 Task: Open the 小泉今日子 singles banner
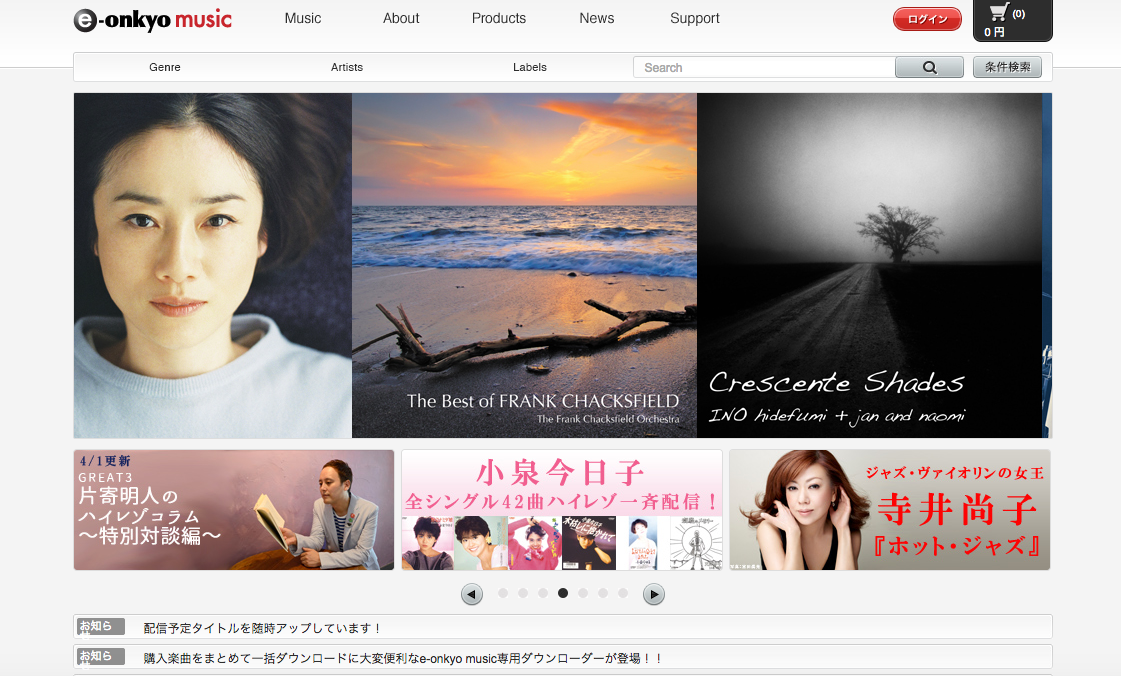562,510
